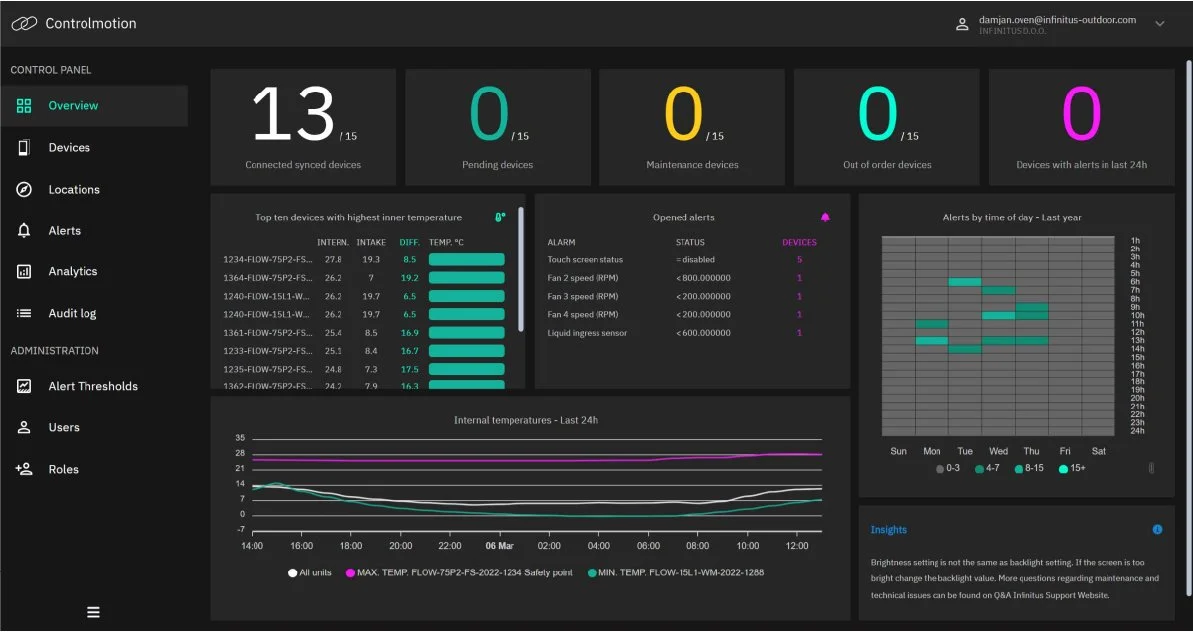Open the Overview menu item
The height and width of the screenshot is (632, 1193).
coord(94,106)
